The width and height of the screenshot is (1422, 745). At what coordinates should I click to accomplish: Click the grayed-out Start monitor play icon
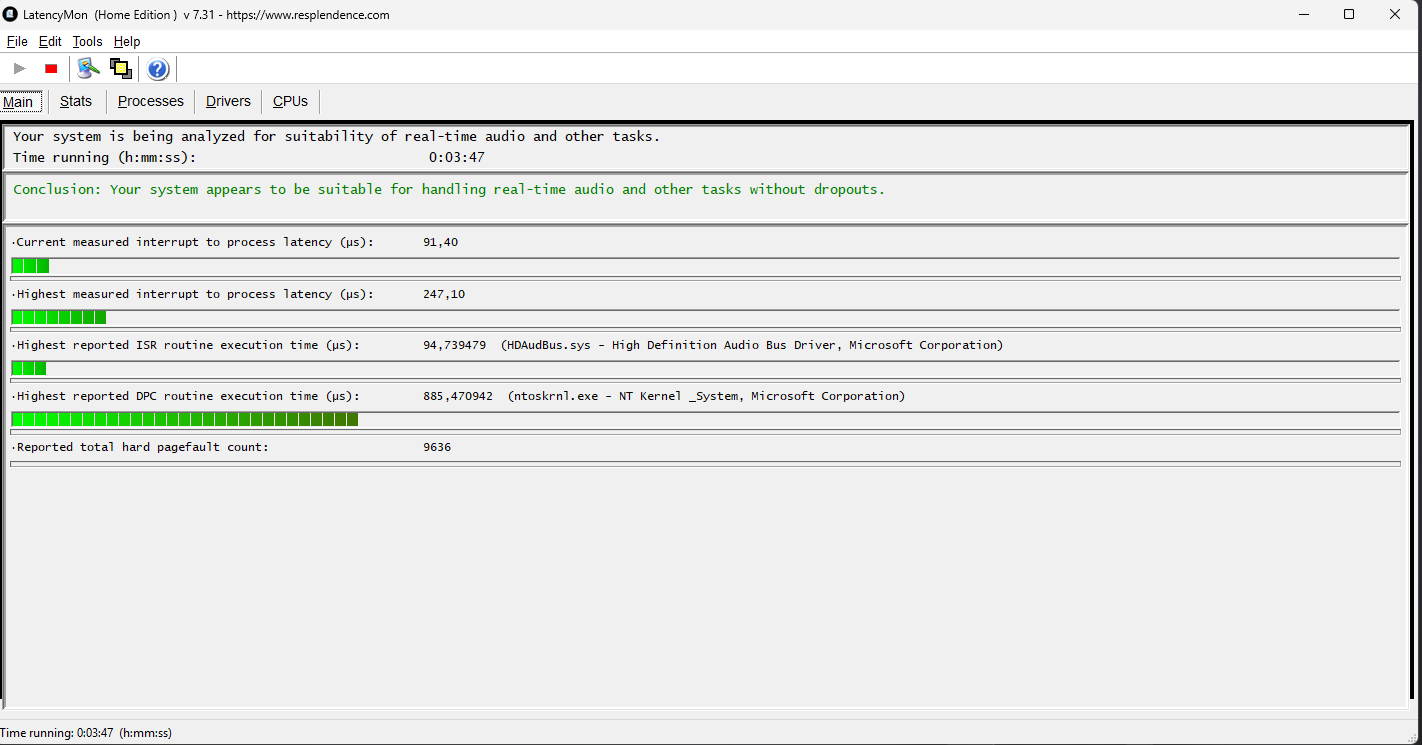click(20, 69)
